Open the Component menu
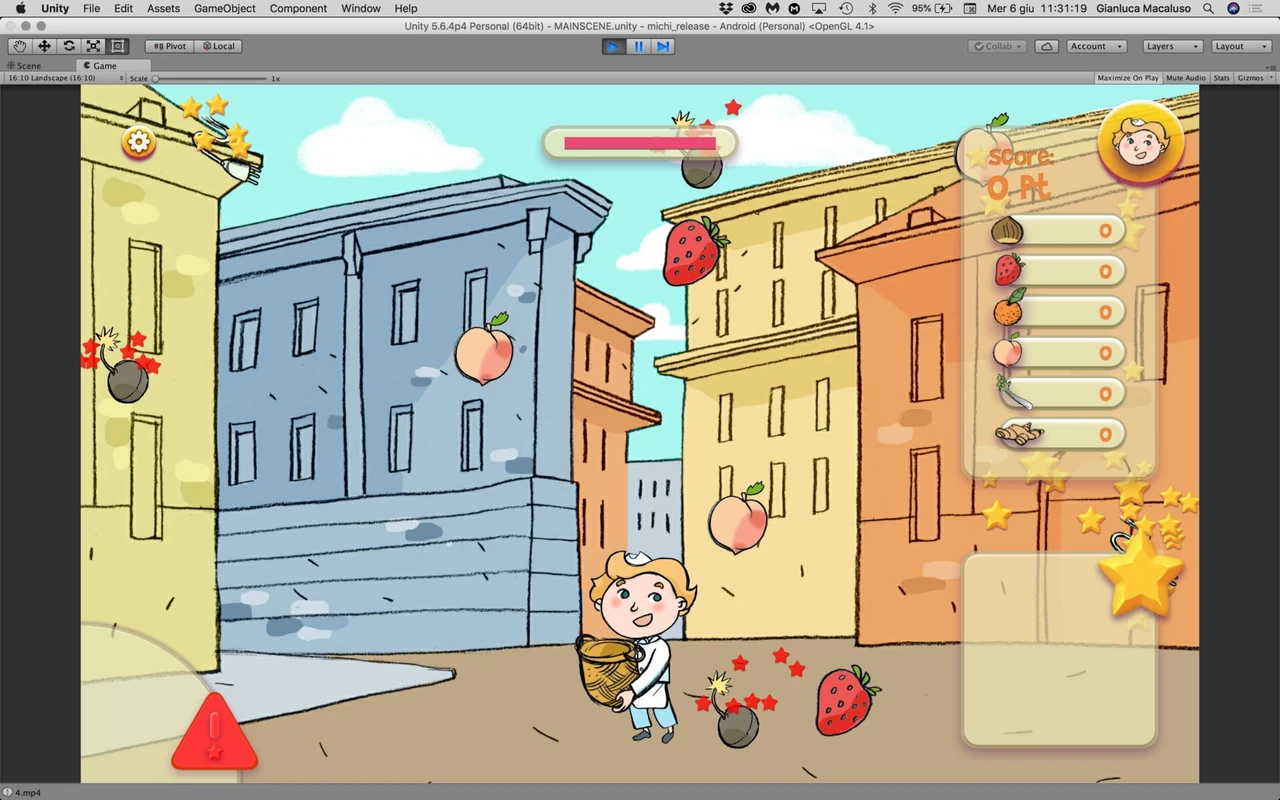The height and width of the screenshot is (800, 1280). pyautogui.click(x=298, y=8)
